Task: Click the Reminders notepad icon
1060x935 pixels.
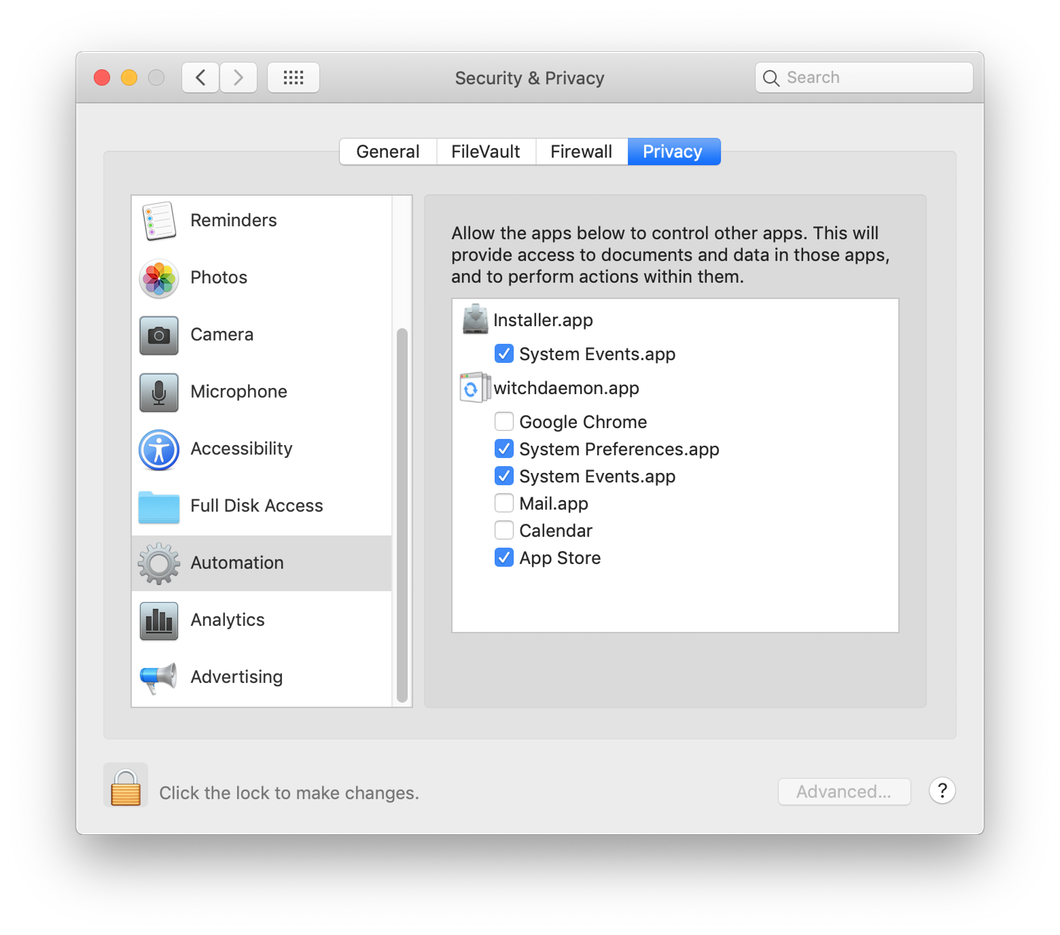Action: 159,220
